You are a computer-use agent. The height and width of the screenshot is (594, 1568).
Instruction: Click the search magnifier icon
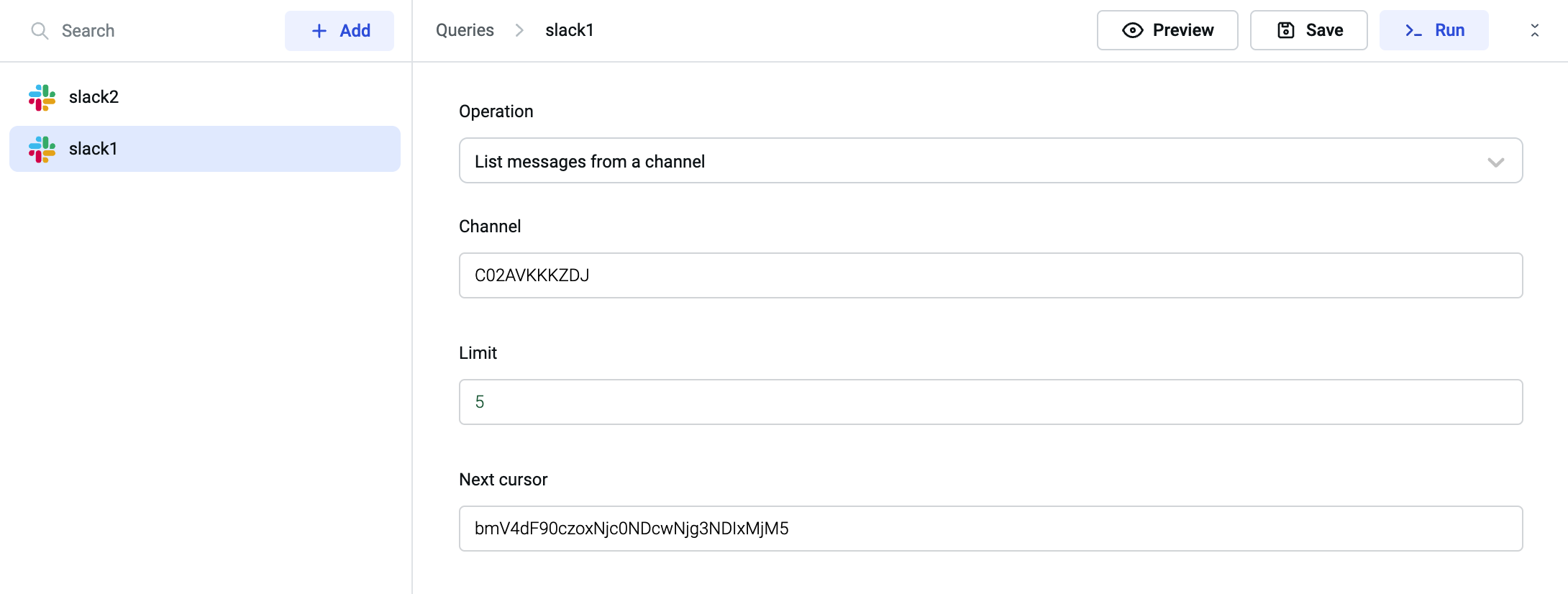(40, 31)
